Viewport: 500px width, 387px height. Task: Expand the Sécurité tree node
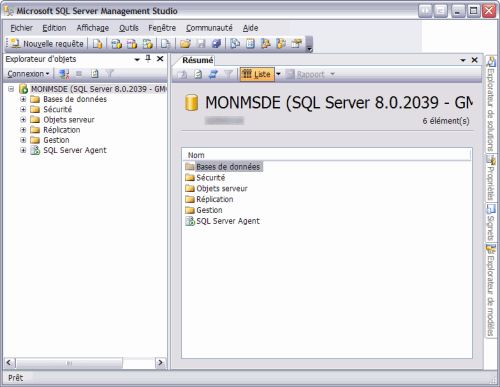coord(23,109)
